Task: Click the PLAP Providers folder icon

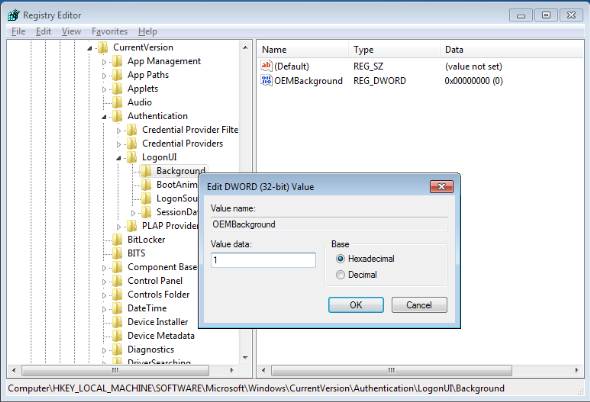Action: 131,226
